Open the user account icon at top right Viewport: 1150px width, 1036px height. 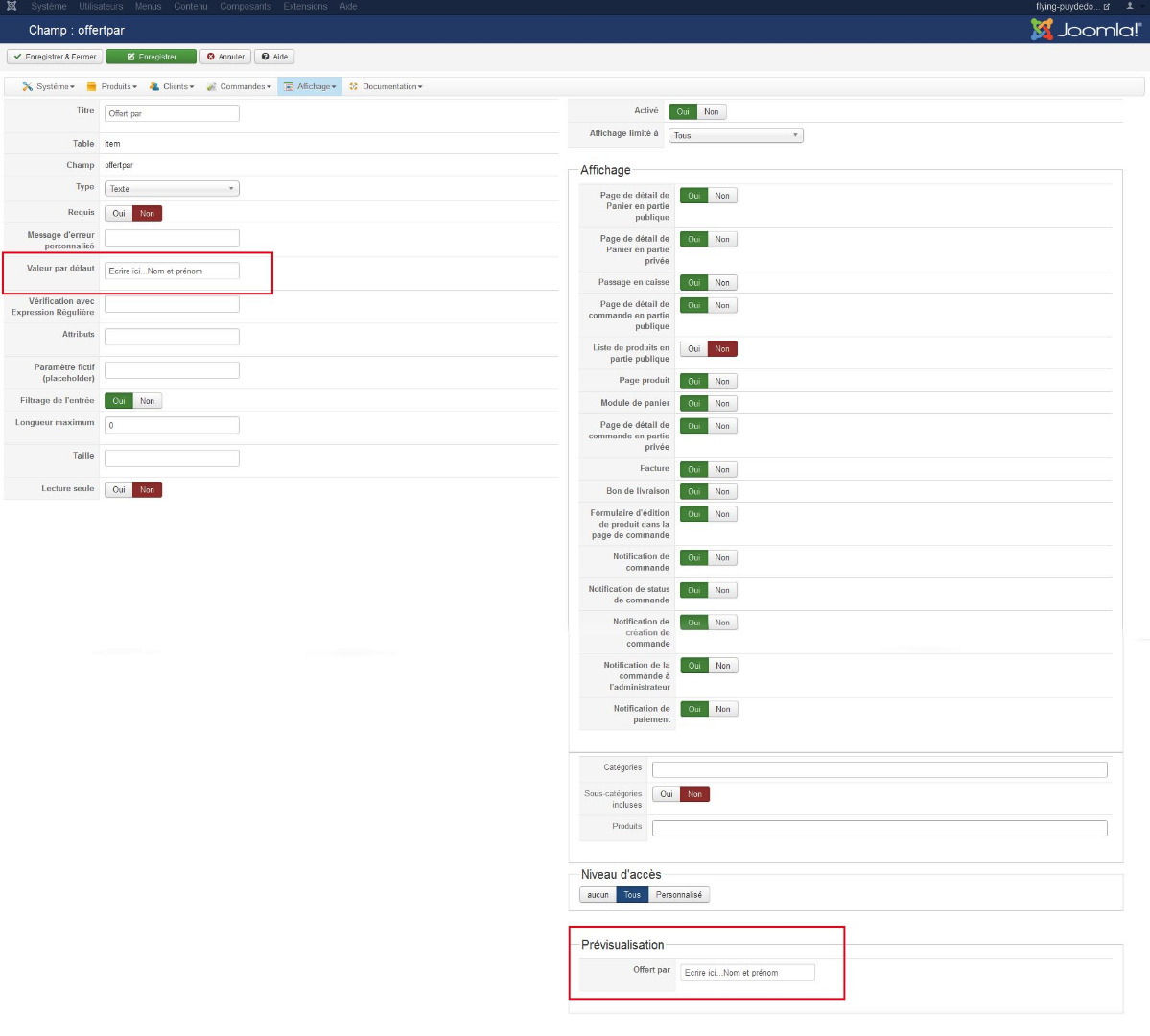(x=1130, y=6)
